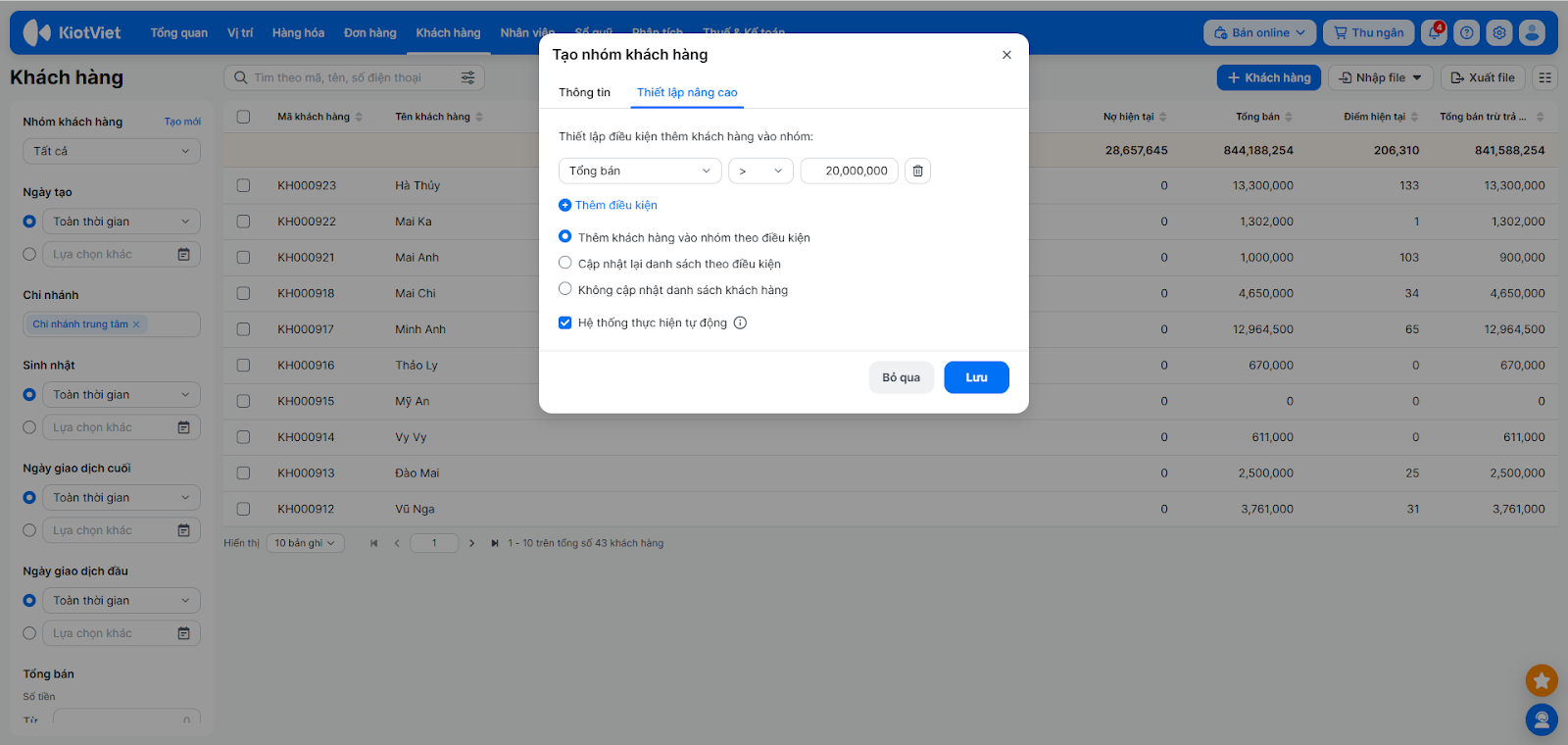This screenshot has width=1568, height=745.
Task: Open the settings gear icon in header
Action: 1498,32
